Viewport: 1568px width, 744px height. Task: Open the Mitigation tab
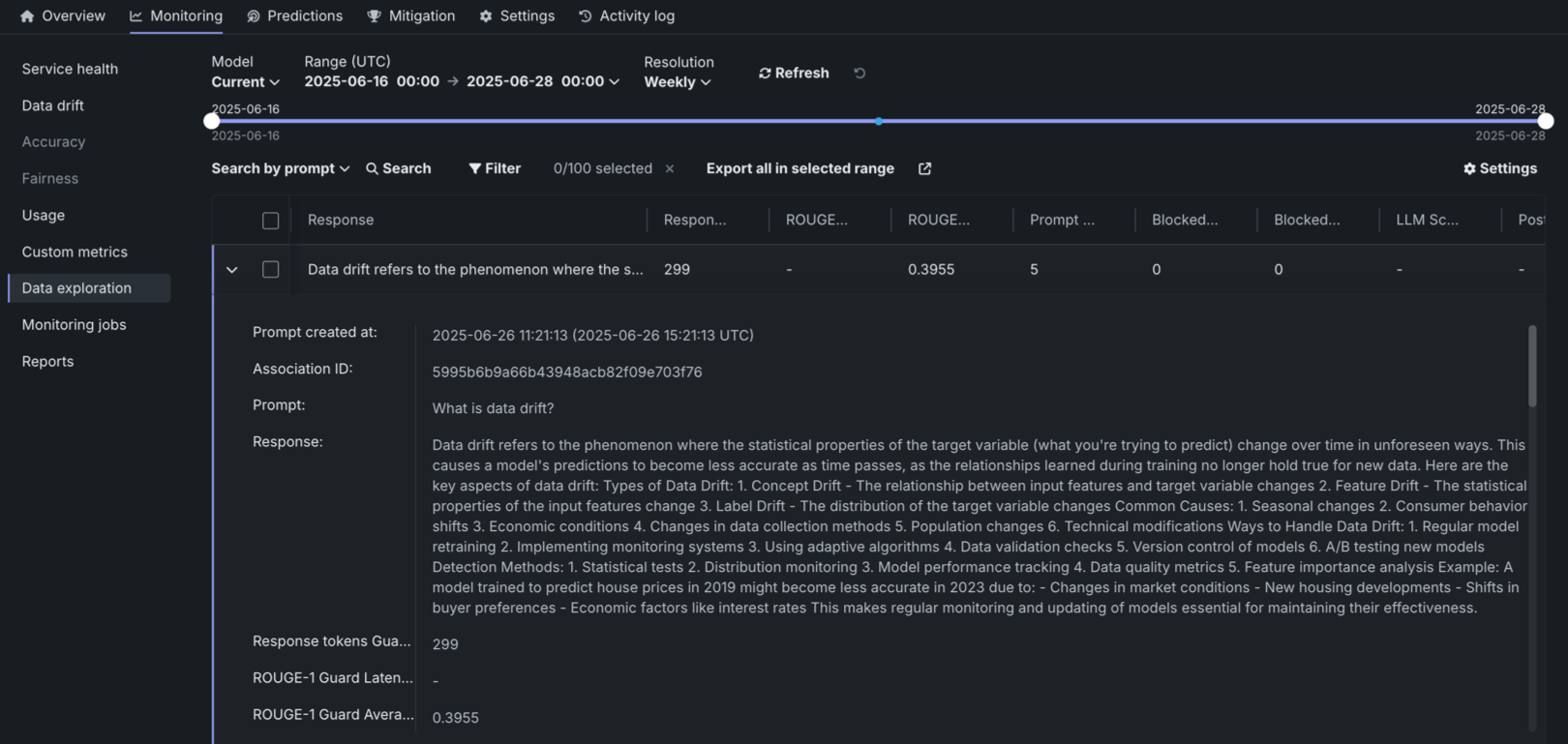pos(410,16)
